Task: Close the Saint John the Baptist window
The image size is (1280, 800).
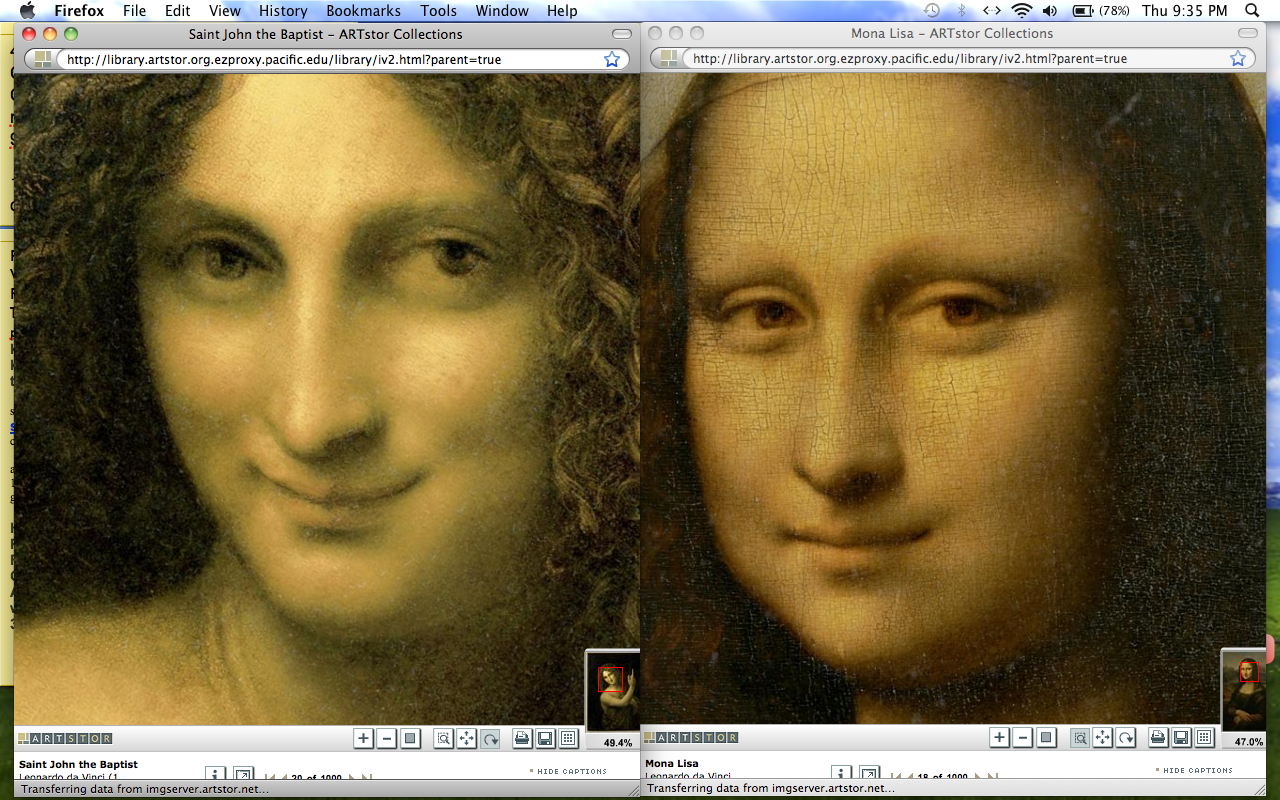Action: [x=29, y=34]
